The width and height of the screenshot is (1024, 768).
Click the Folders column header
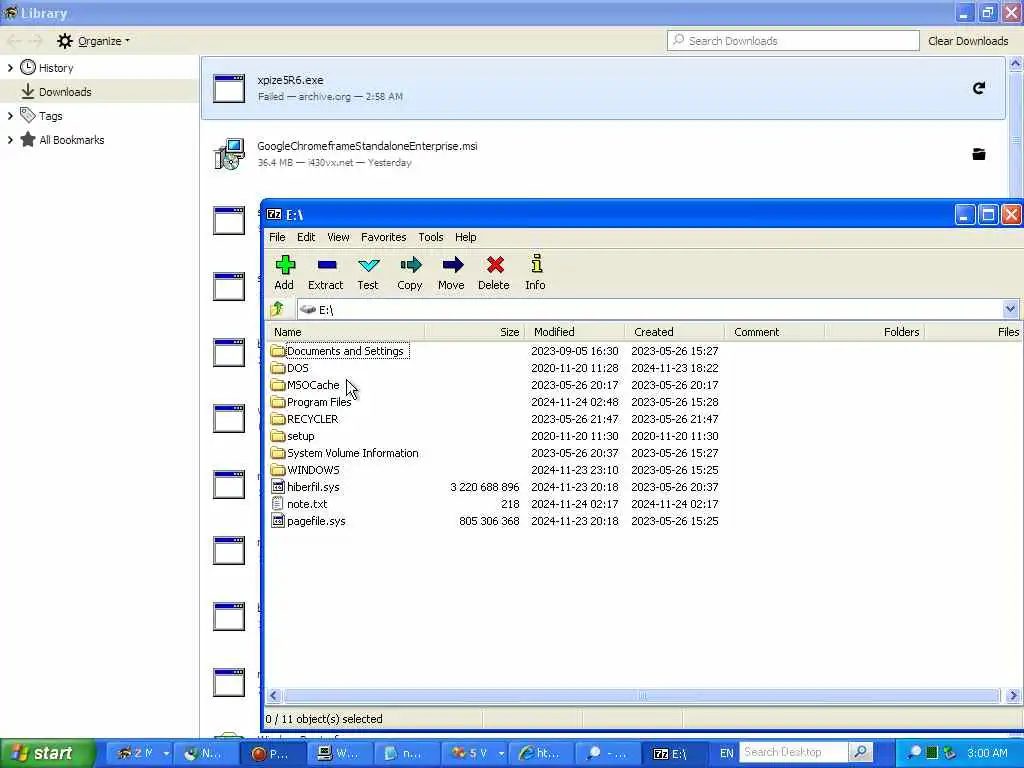point(874,332)
